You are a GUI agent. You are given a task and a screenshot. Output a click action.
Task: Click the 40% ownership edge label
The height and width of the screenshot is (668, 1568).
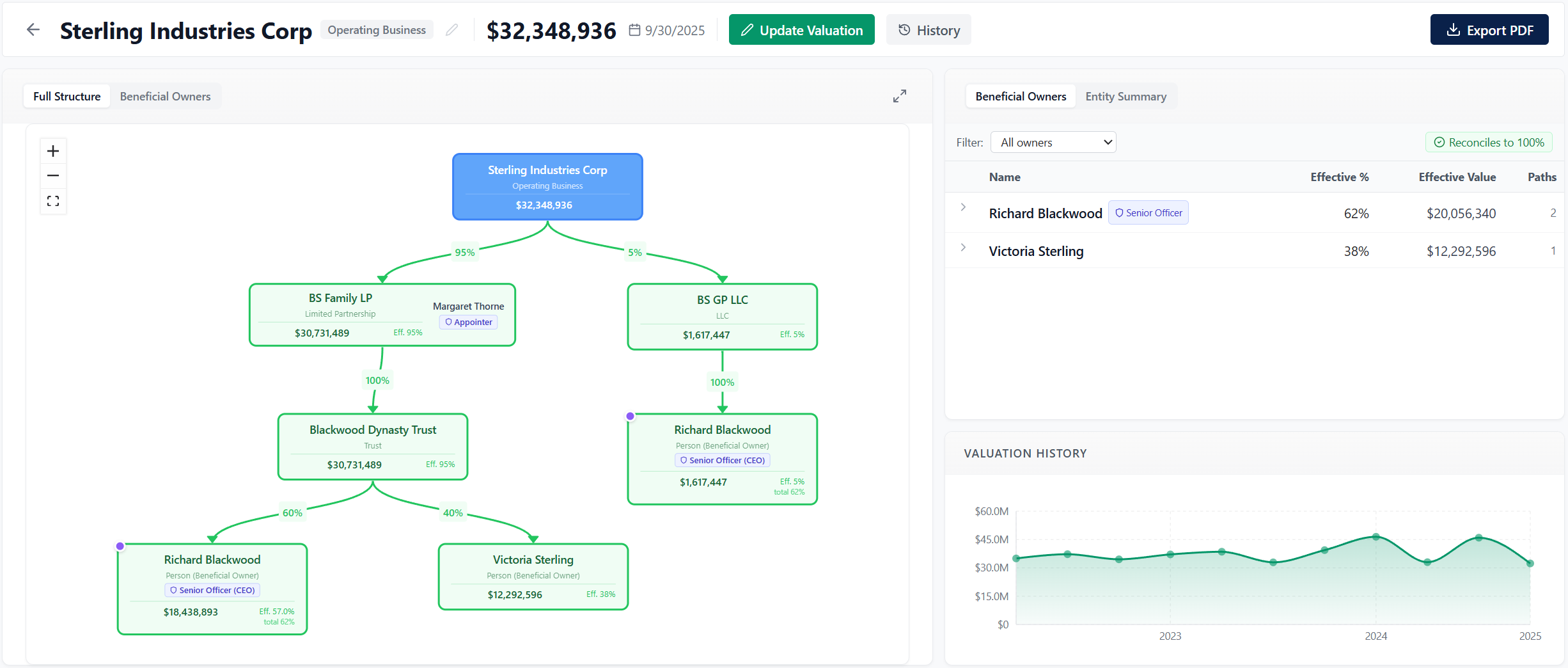click(x=453, y=513)
